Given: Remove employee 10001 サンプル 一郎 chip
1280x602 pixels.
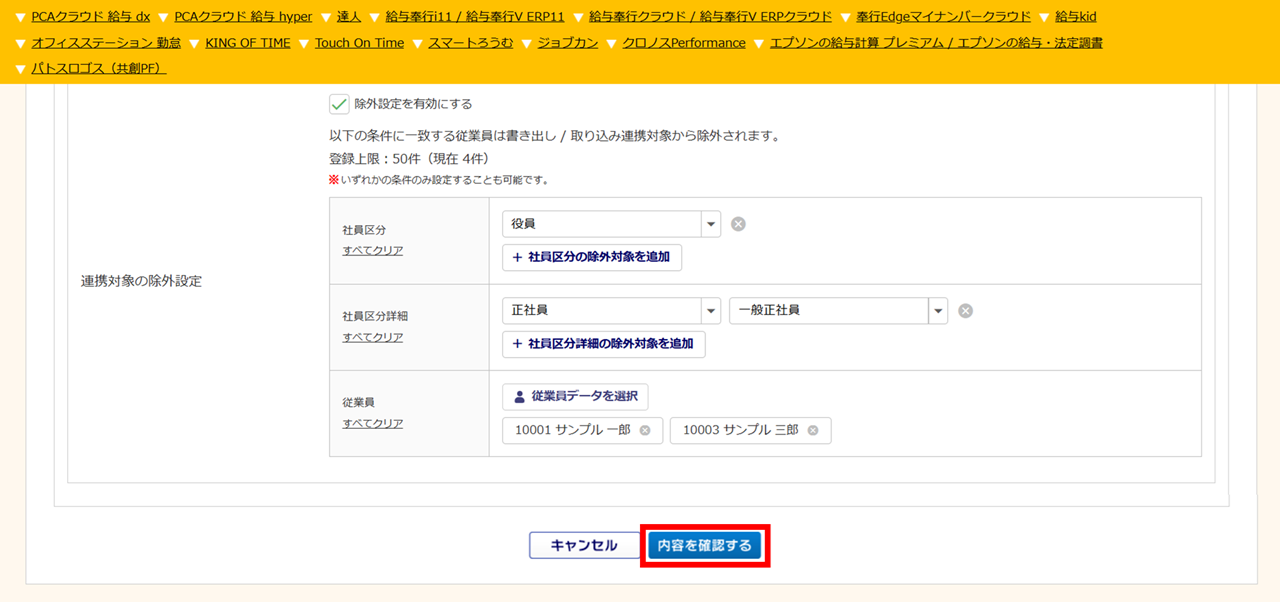Looking at the screenshot, I should pyautogui.click(x=645, y=431).
